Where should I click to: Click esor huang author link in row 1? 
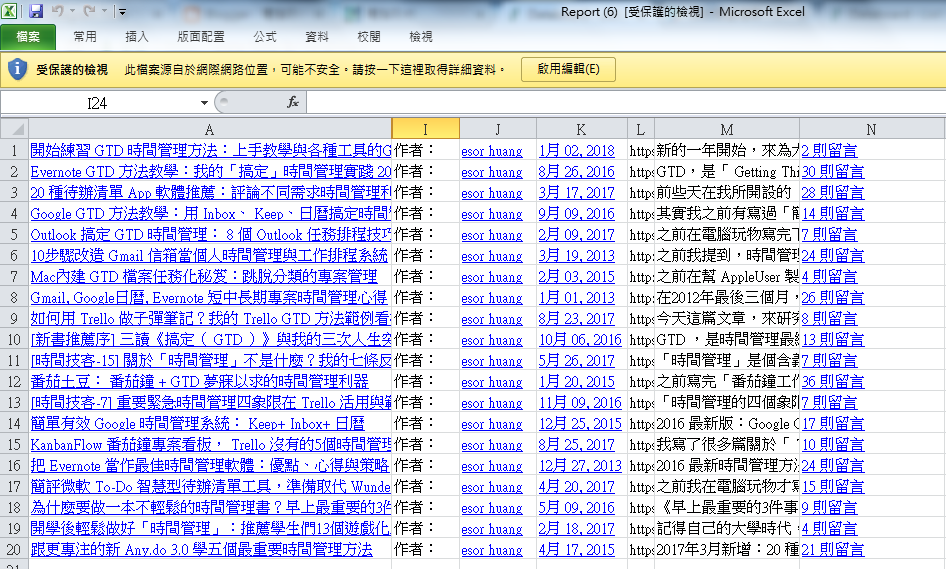point(492,151)
